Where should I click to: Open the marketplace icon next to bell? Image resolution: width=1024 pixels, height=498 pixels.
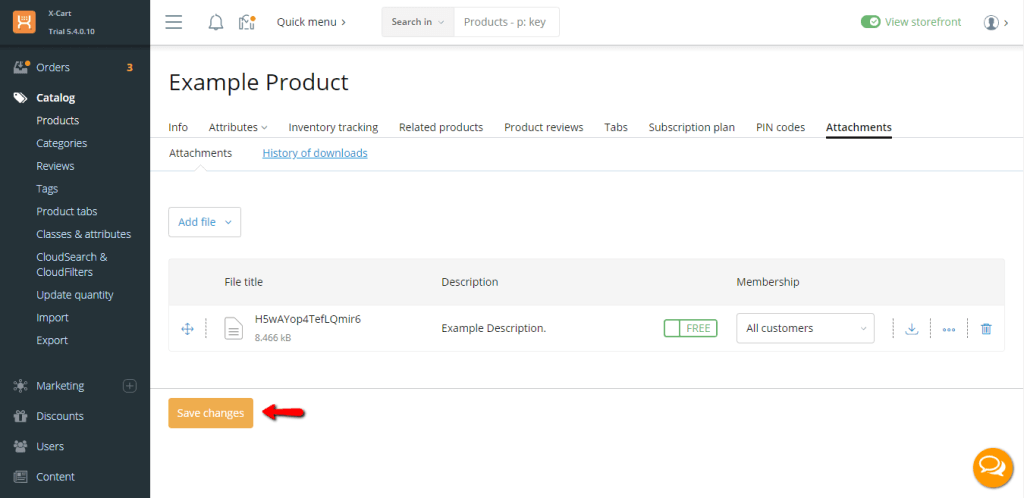point(246,22)
